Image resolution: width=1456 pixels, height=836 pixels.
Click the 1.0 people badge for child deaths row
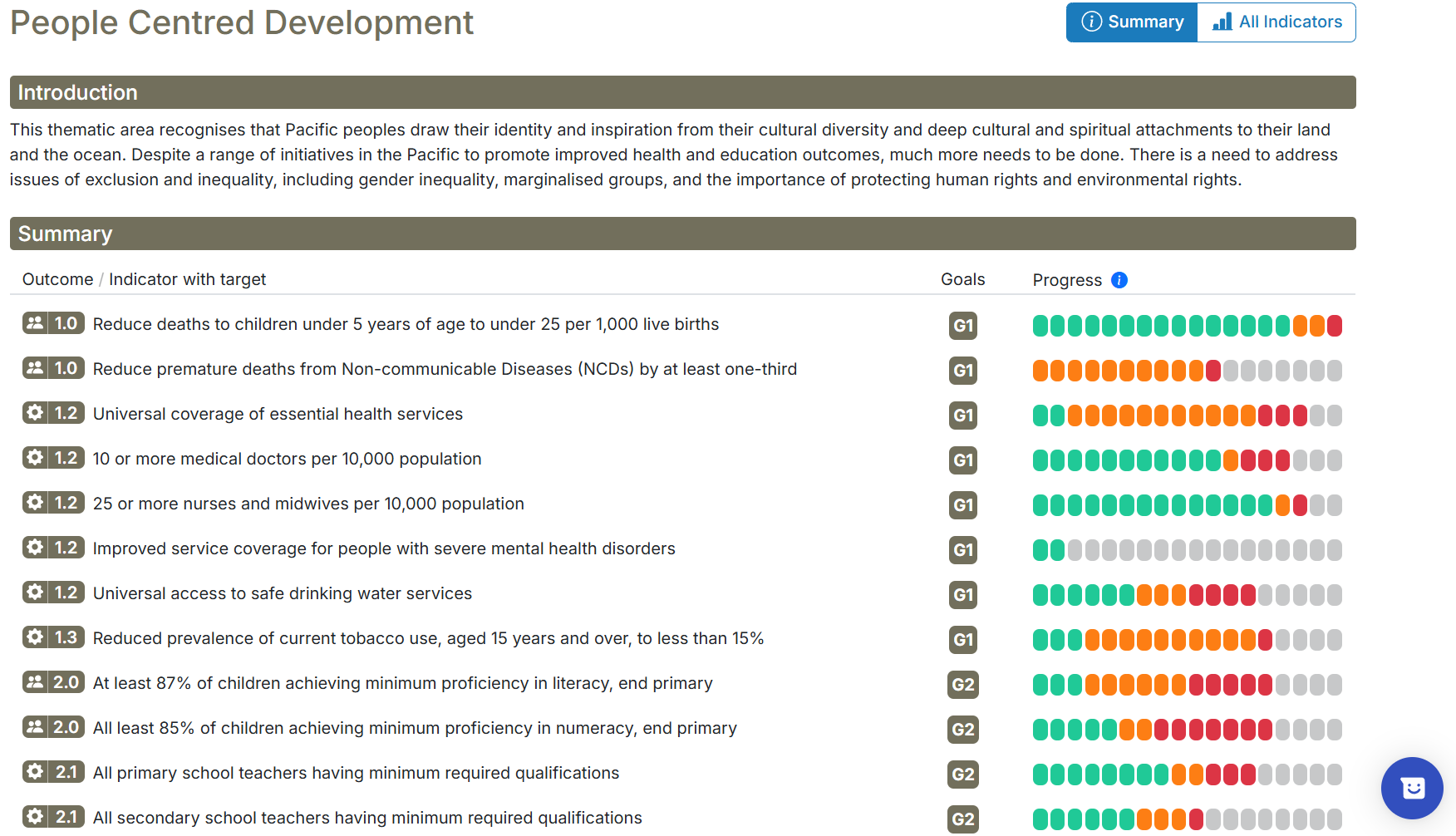(x=53, y=323)
